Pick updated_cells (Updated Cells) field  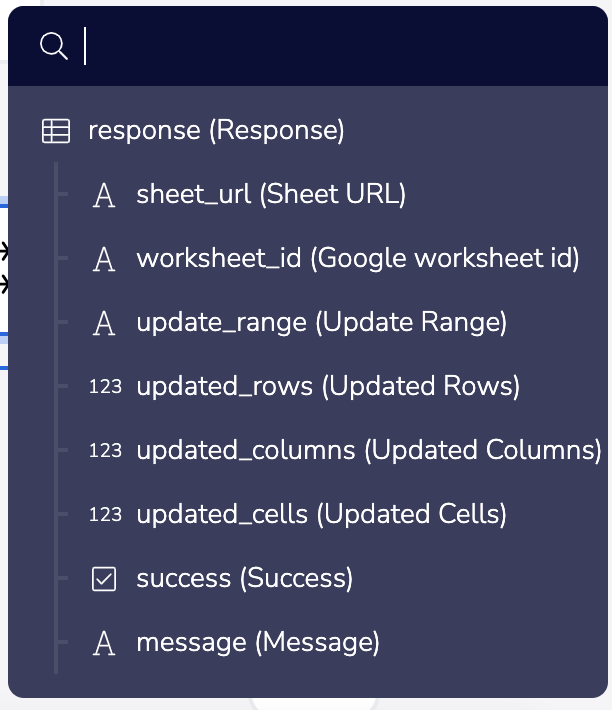(x=322, y=514)
